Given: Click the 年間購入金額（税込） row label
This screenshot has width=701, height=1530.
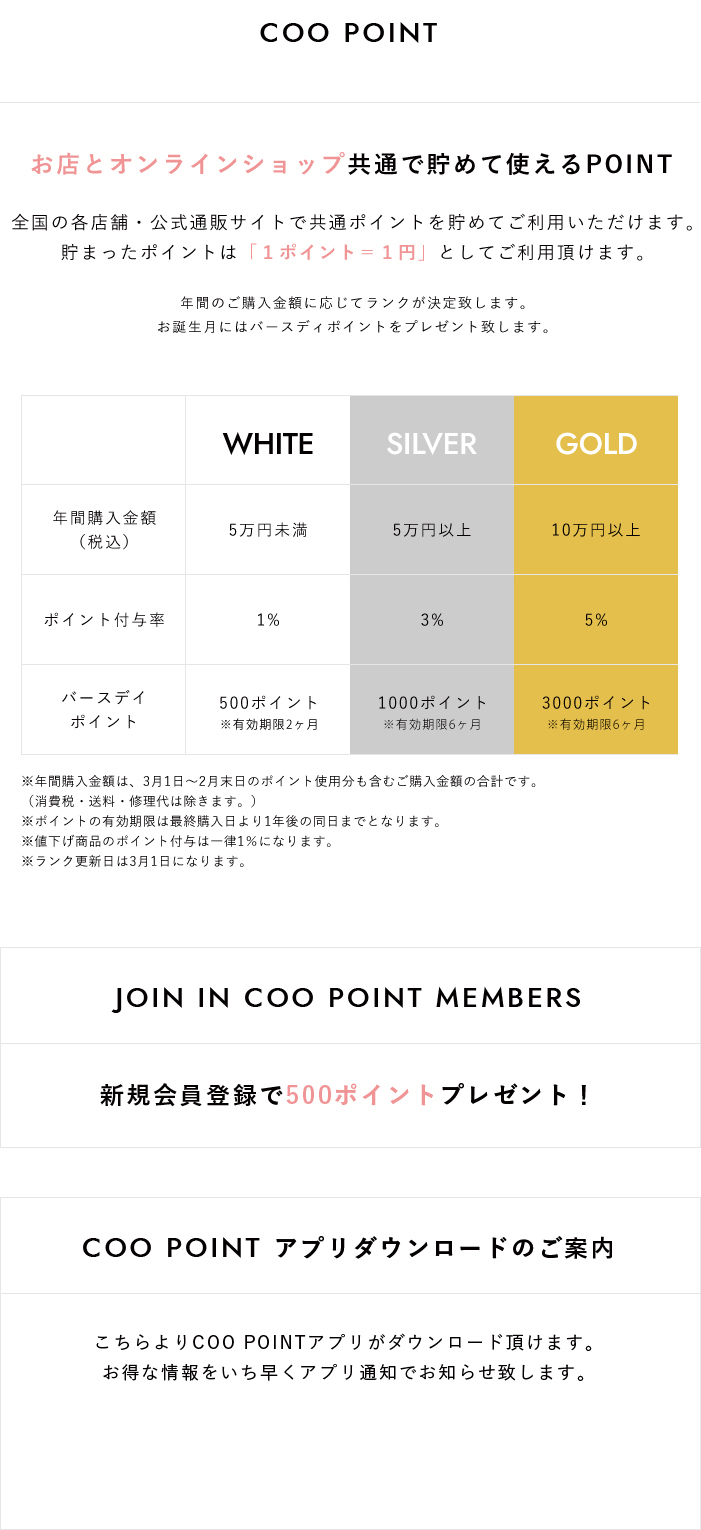Looking at the screenshot, I should (104, 530).
